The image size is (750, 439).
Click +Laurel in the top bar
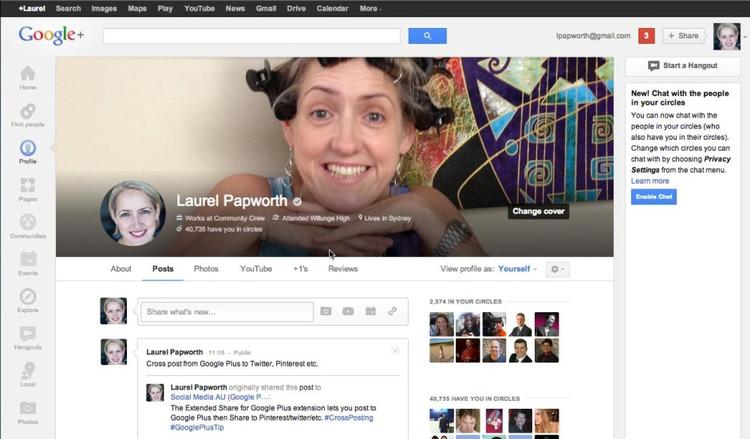point(32,9)
